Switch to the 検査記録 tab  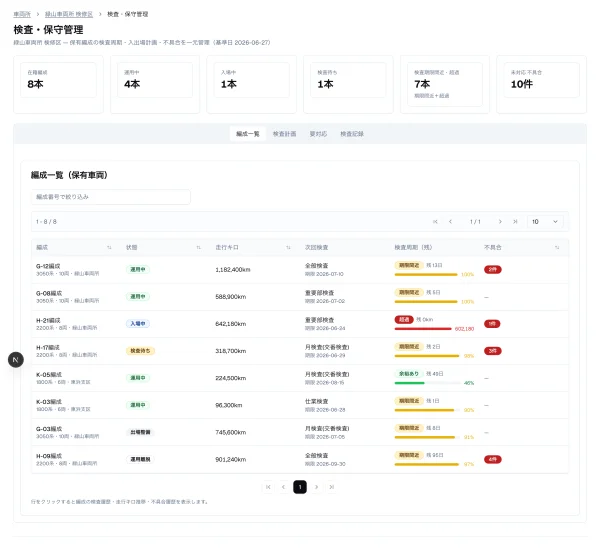[x=352, y=134]
